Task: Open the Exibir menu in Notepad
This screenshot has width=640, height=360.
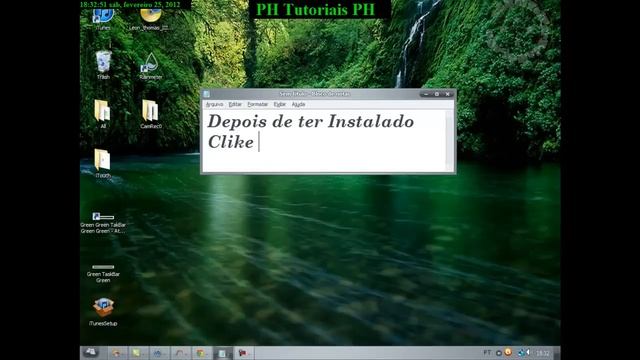Action: 280,104
